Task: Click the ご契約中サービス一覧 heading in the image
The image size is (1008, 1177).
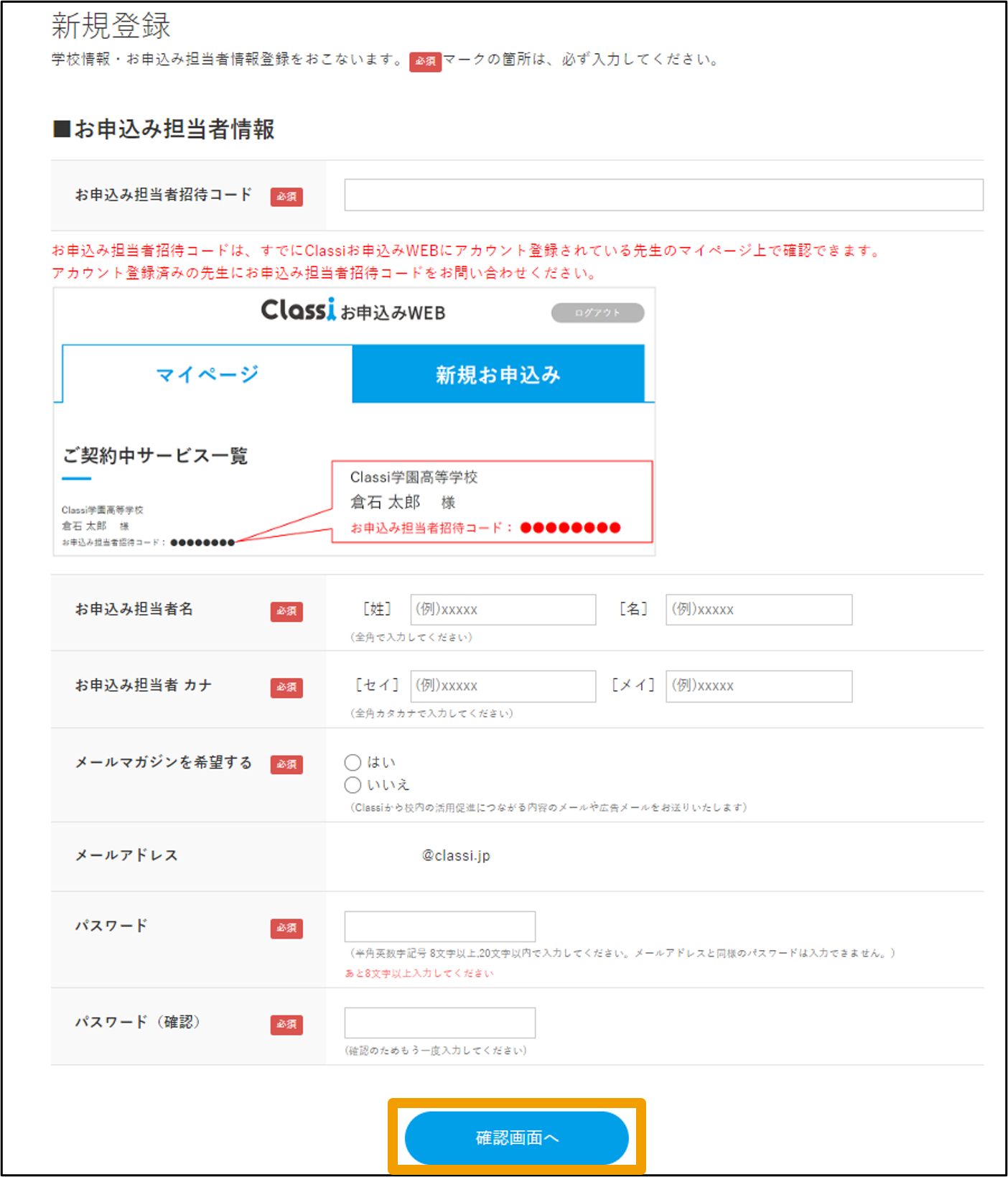Action: (155, 455)
